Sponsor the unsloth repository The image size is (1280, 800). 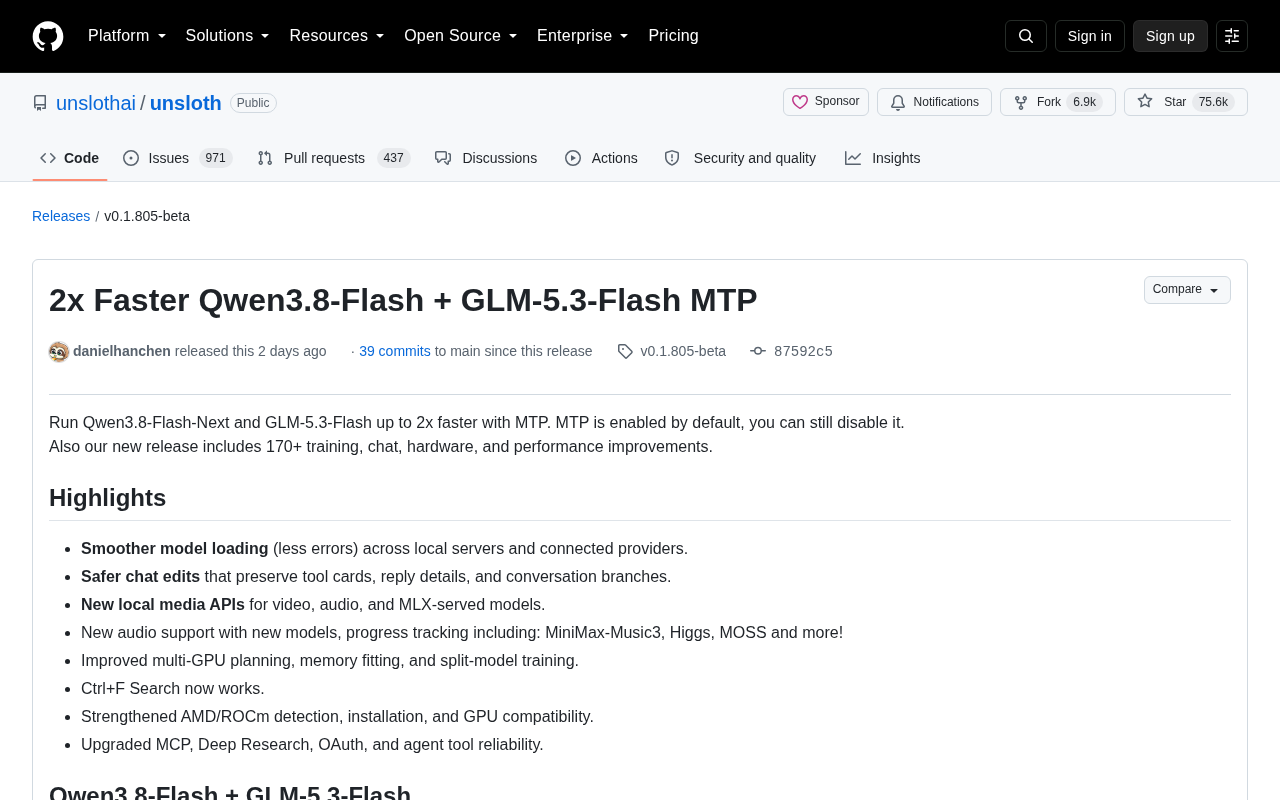point(826,102)
